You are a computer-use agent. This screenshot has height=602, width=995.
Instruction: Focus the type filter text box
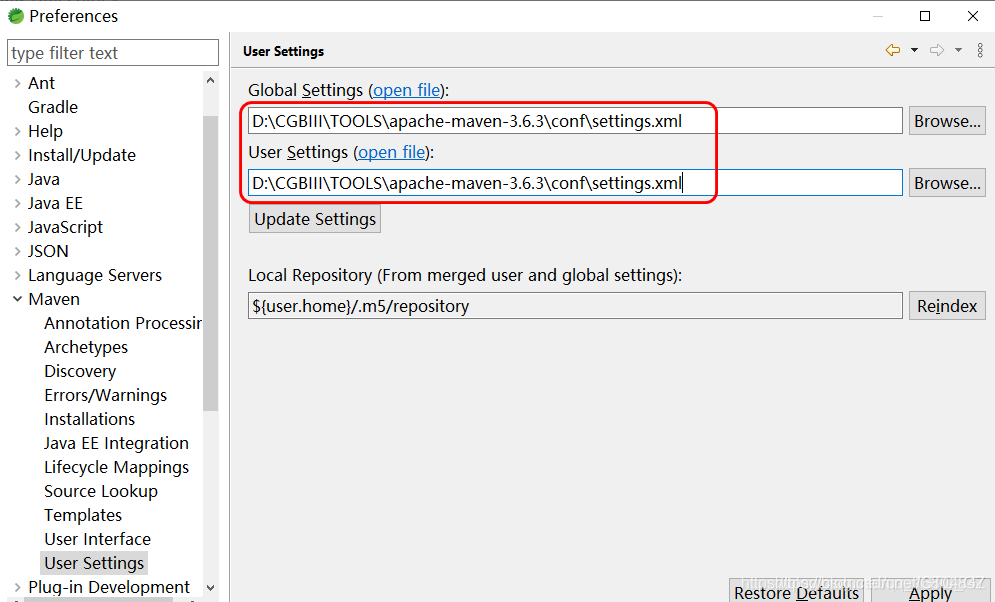coord(113,53)
